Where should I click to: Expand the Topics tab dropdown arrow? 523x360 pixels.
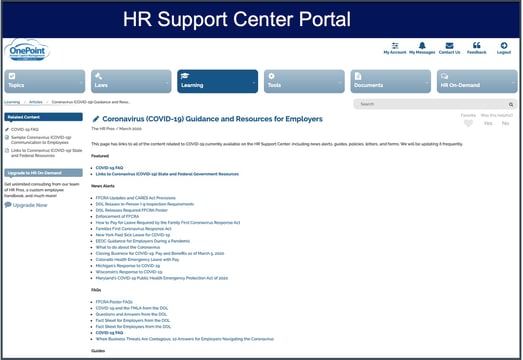(x=81, y=82)
